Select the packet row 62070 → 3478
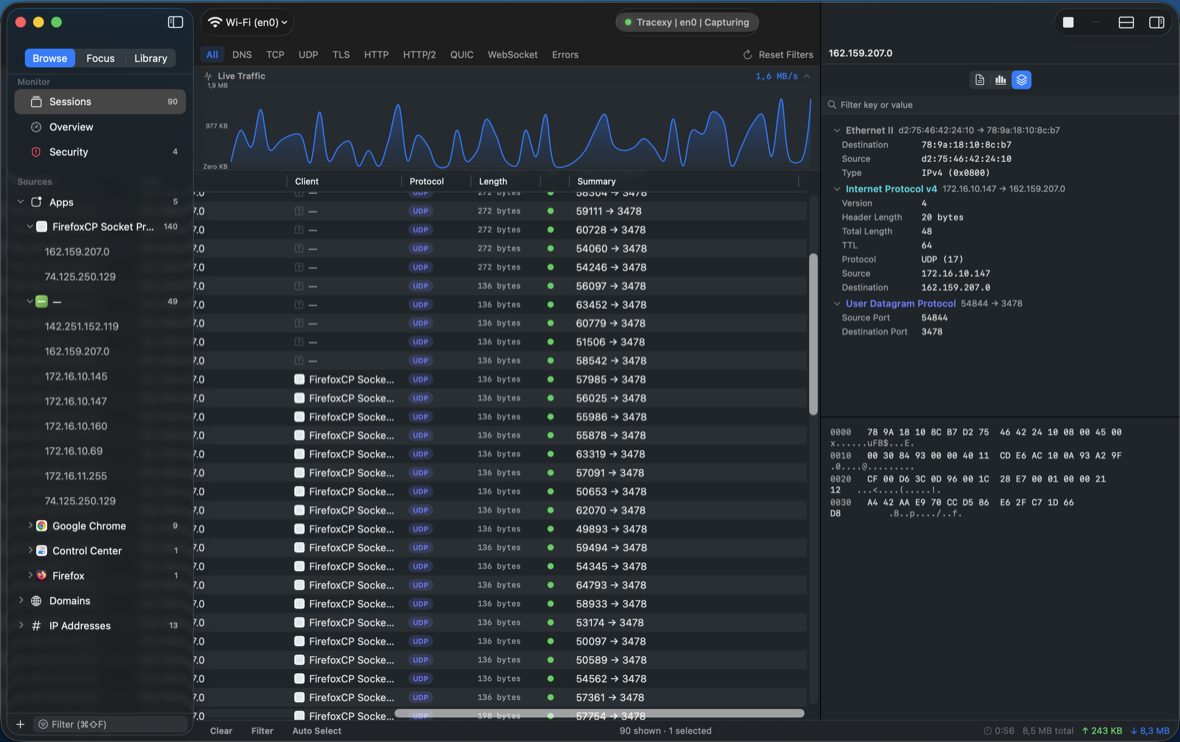The width and height of the screenshot is (1180, 742). (x=500, y=510)
